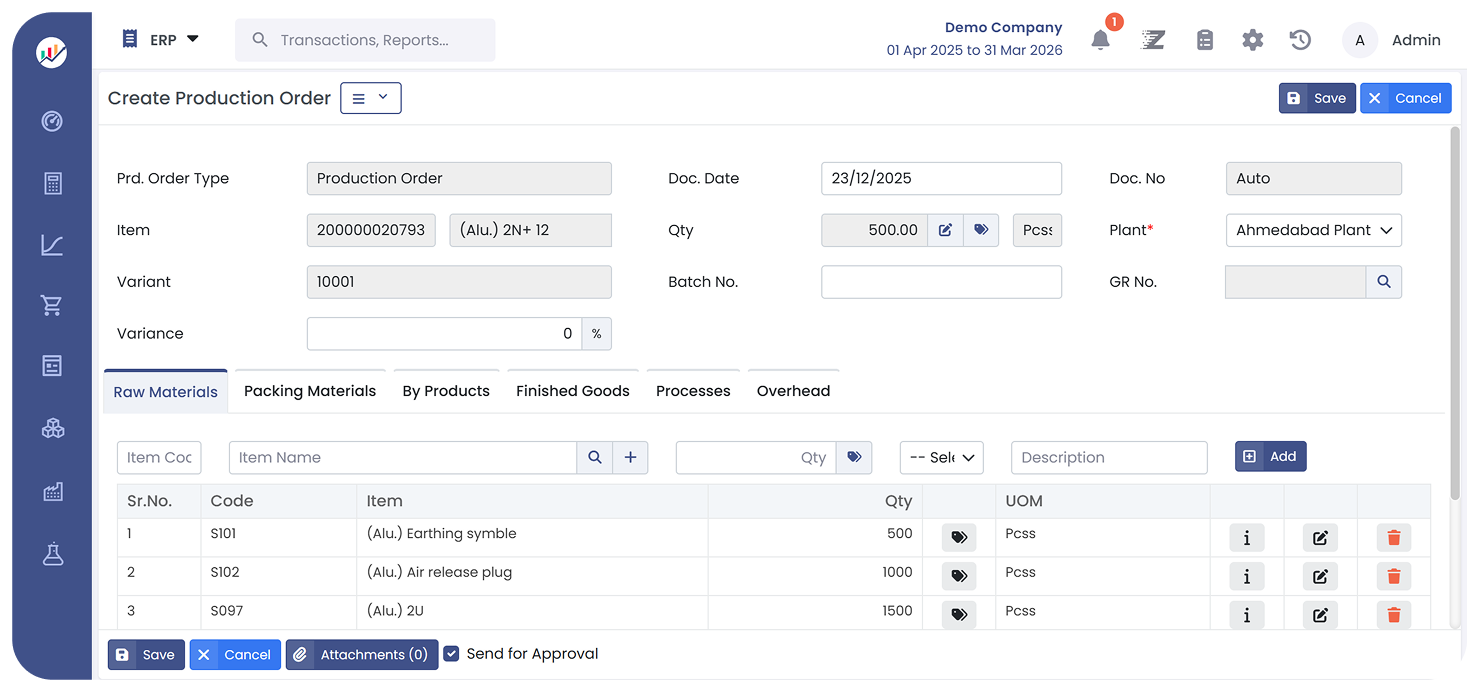Click the Add button for raw materials
1480x692 pixels.
(1270, 457)
